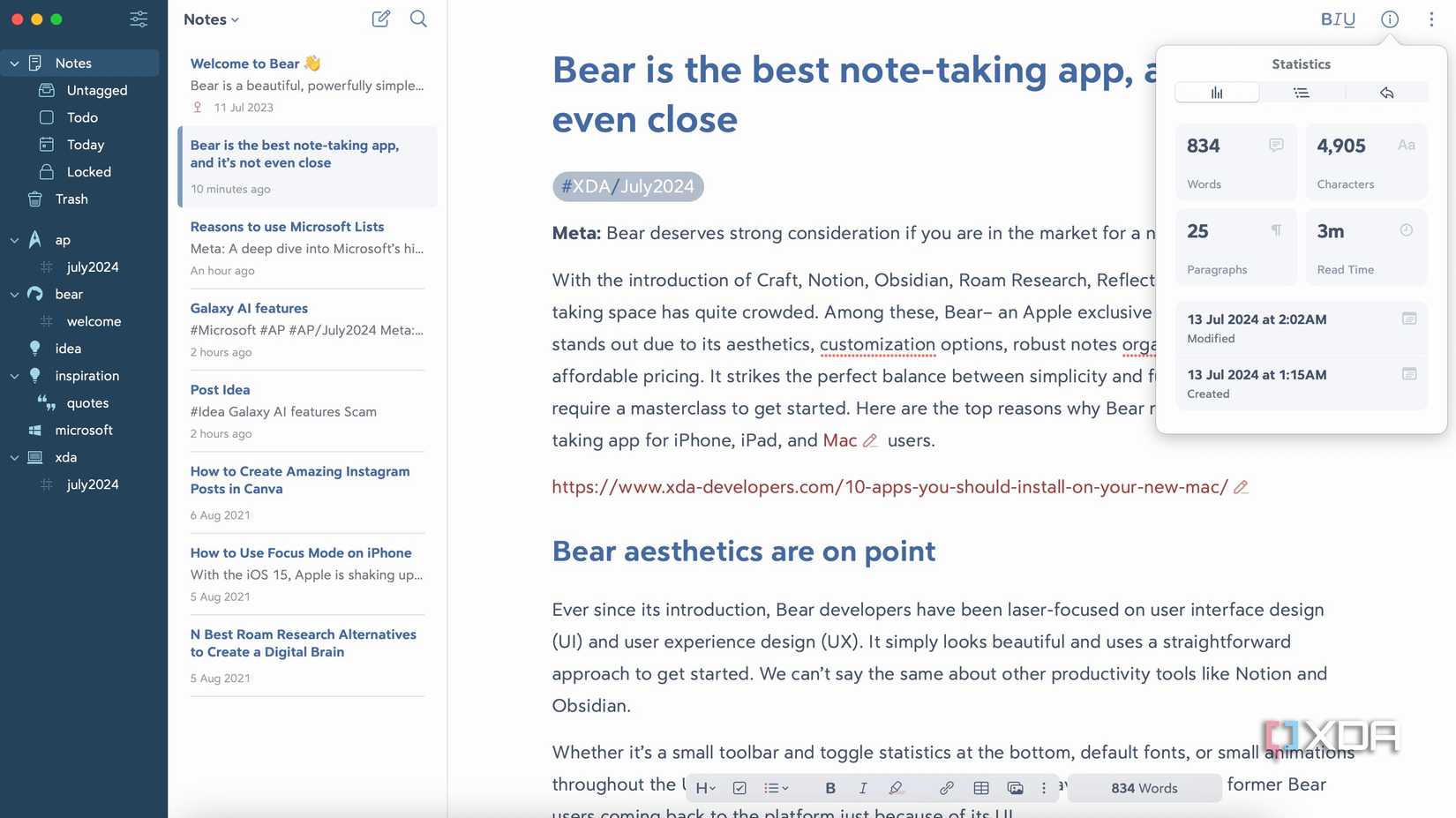Click the XDA tag below the title

tap(586, 186)
